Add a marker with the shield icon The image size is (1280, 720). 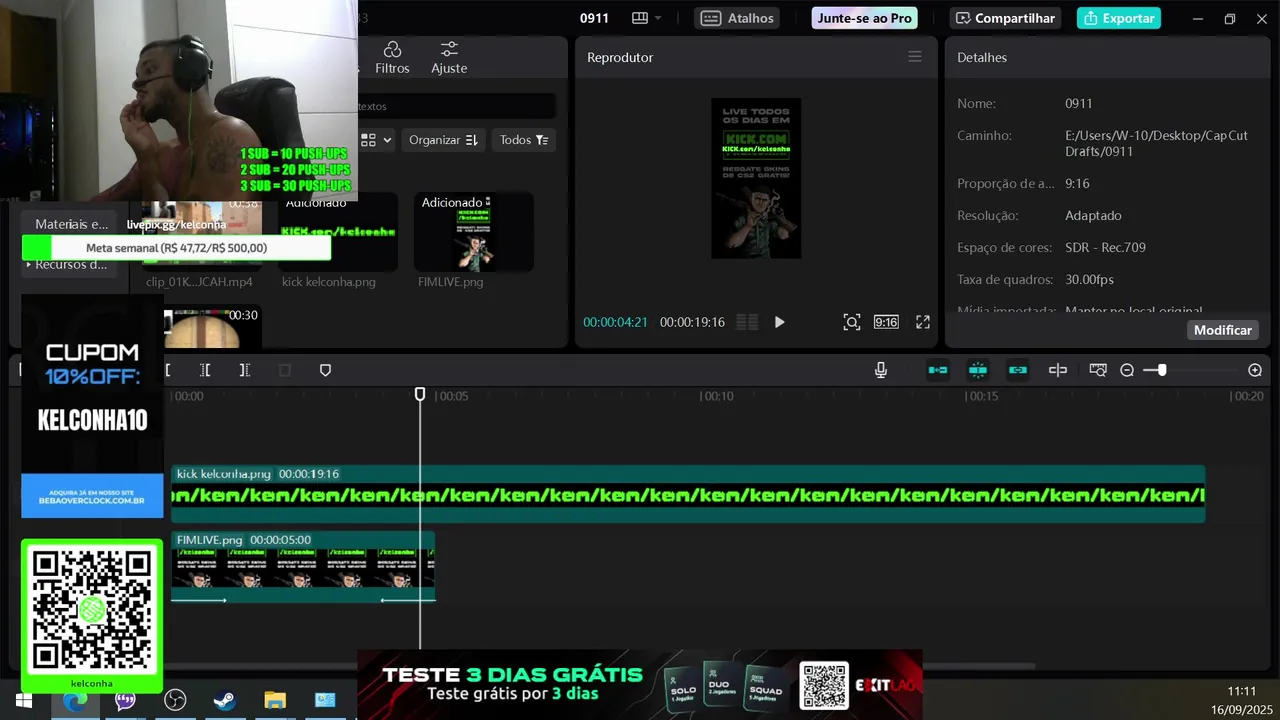(325, 370)
